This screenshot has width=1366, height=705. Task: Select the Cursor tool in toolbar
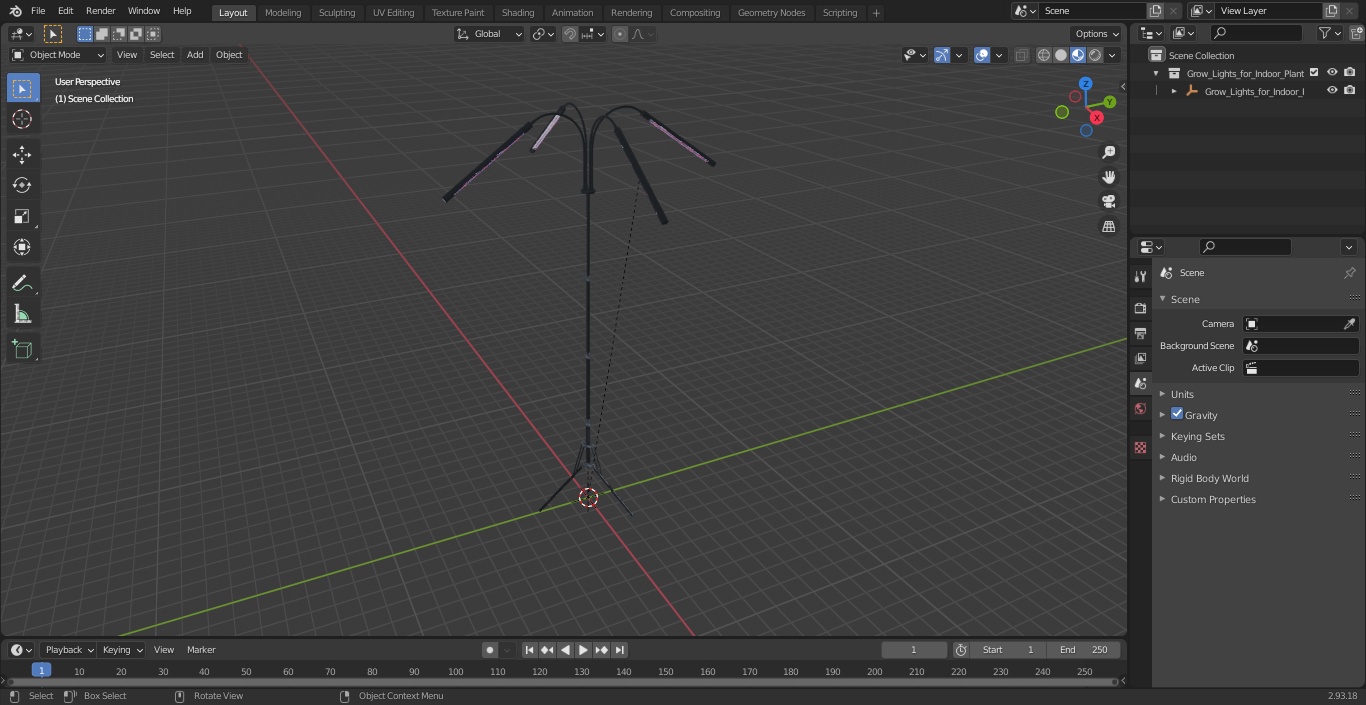pyautogui.click(x=22, y=119)
